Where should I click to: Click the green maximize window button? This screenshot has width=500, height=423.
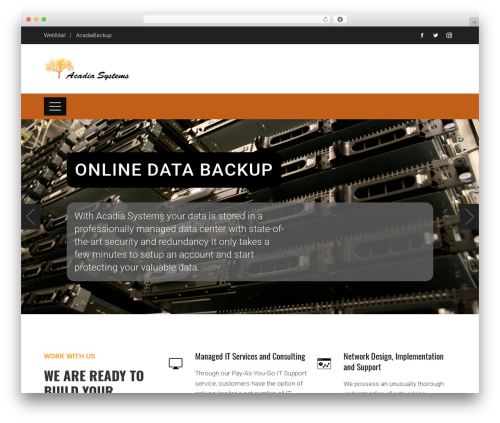click(44, 19)
